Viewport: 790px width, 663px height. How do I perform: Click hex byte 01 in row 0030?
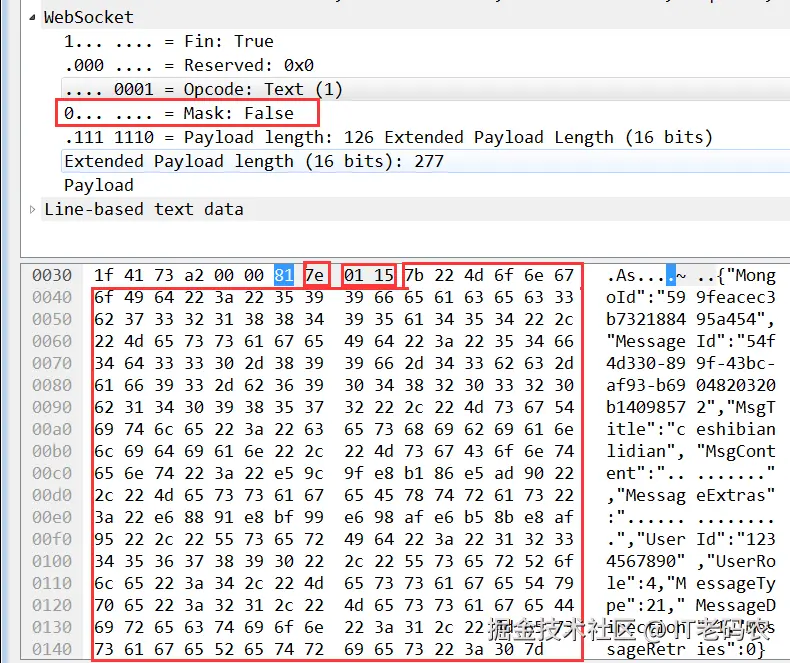click(354, 275)
